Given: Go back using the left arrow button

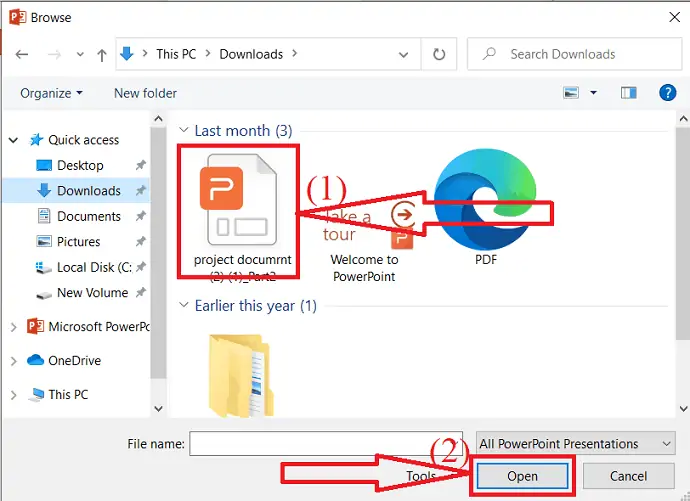Looking at the screenshot, I should [x=22, y=55].
